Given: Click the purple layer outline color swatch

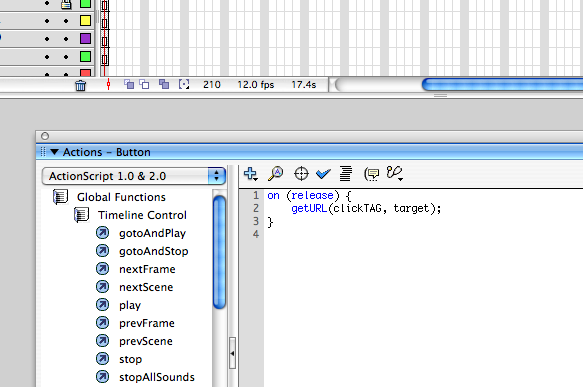Looking at the screenshot, I should [x=86, y=38].
